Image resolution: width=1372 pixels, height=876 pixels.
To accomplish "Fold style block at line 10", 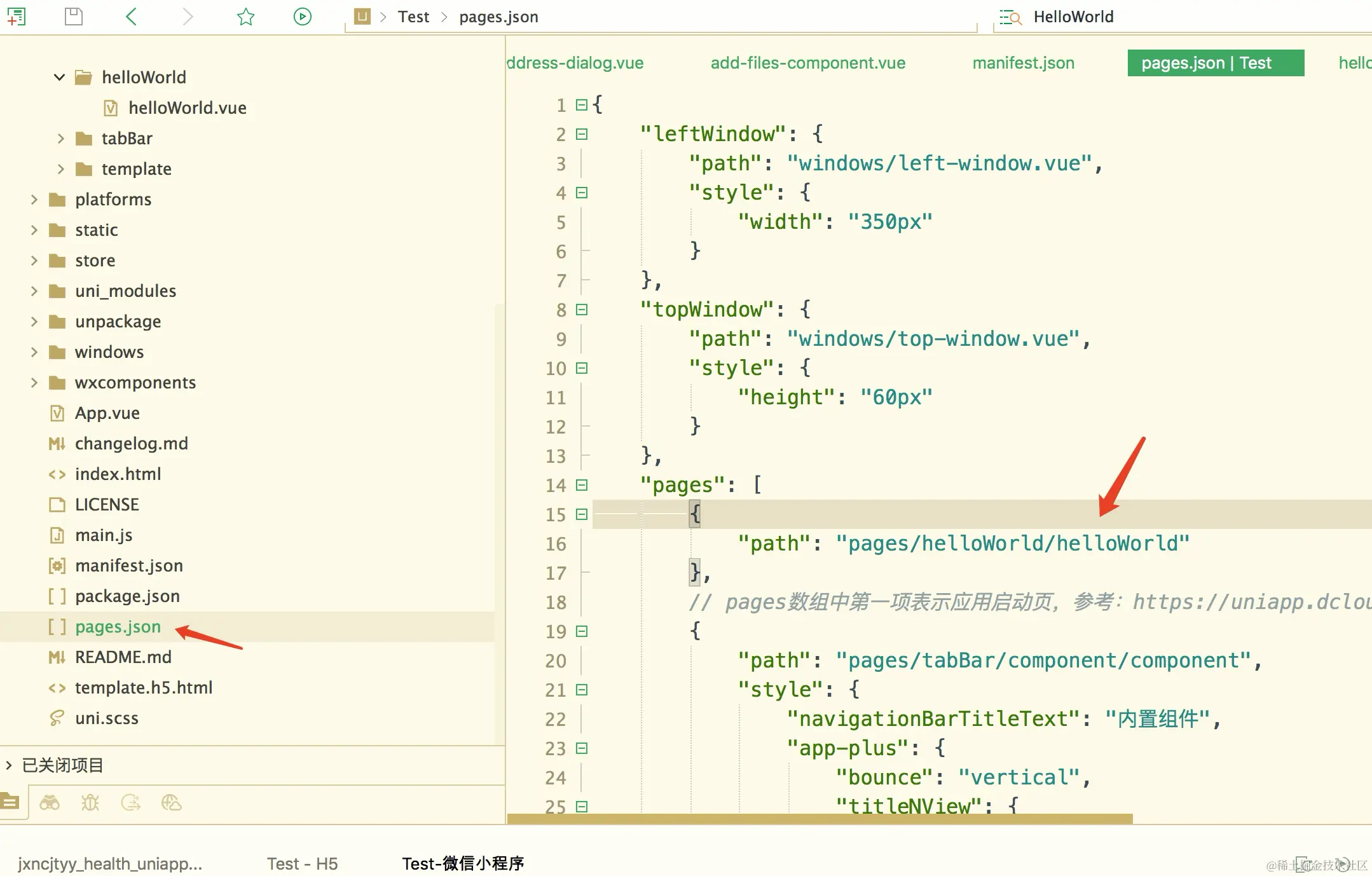I will click(581, 368).
